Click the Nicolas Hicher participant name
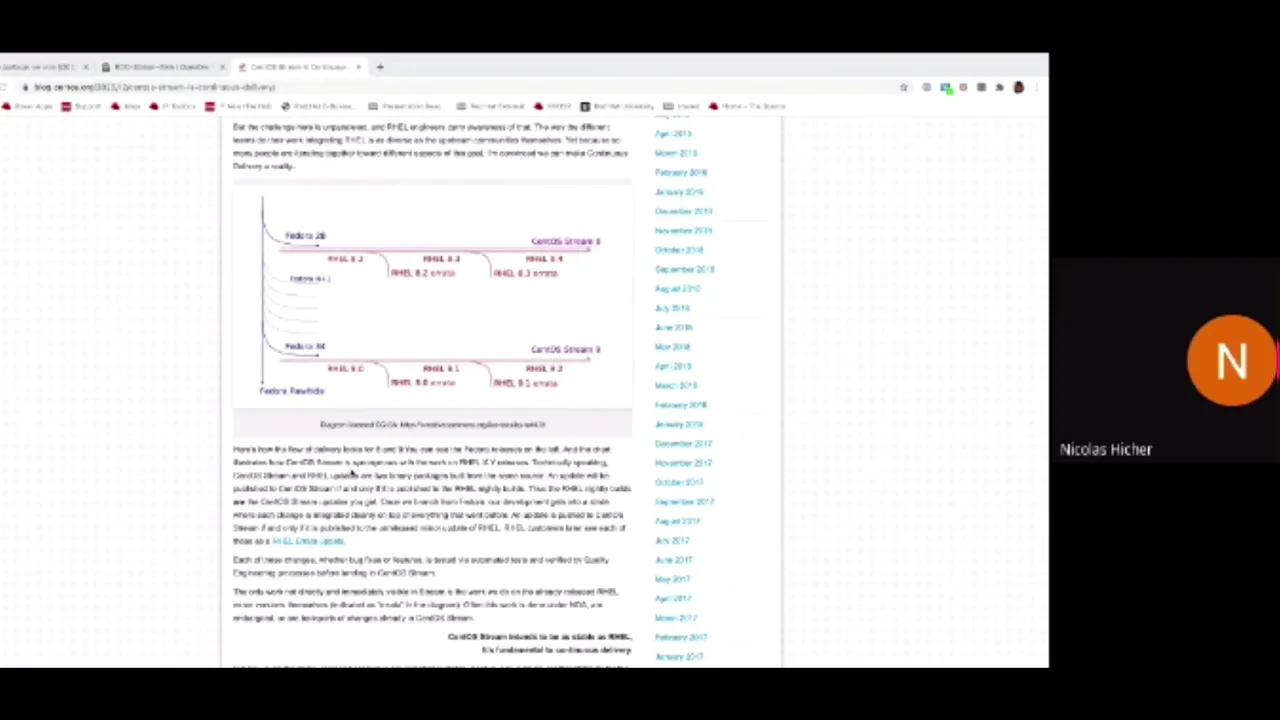The height and width of the screenshot is (720, 1280). point(1106,450)
